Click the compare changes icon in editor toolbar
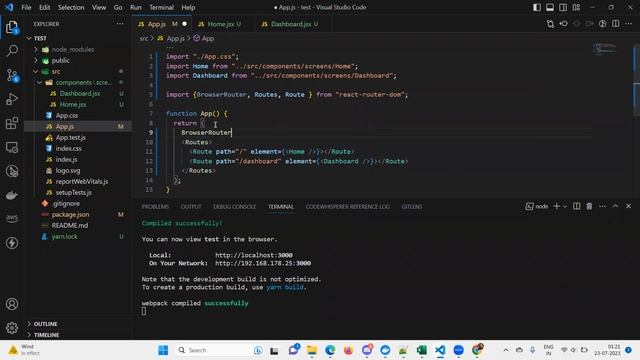This screenshot has width=640, height=360. pos(550,24)
